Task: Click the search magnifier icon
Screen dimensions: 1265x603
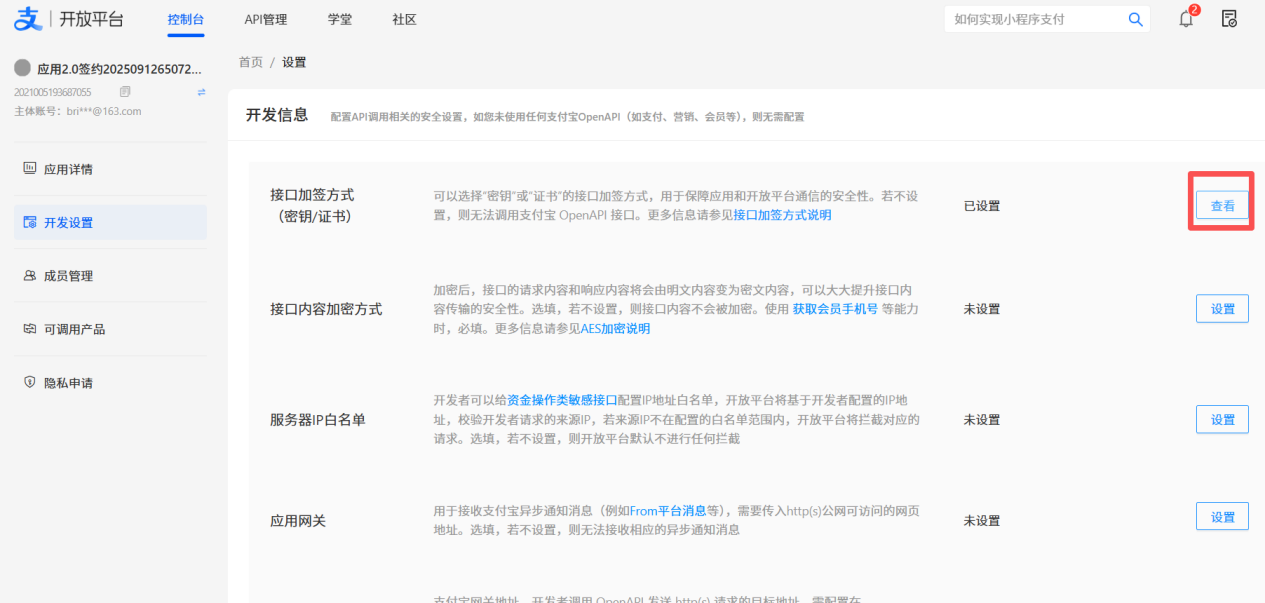Action: coord(1135,19)
